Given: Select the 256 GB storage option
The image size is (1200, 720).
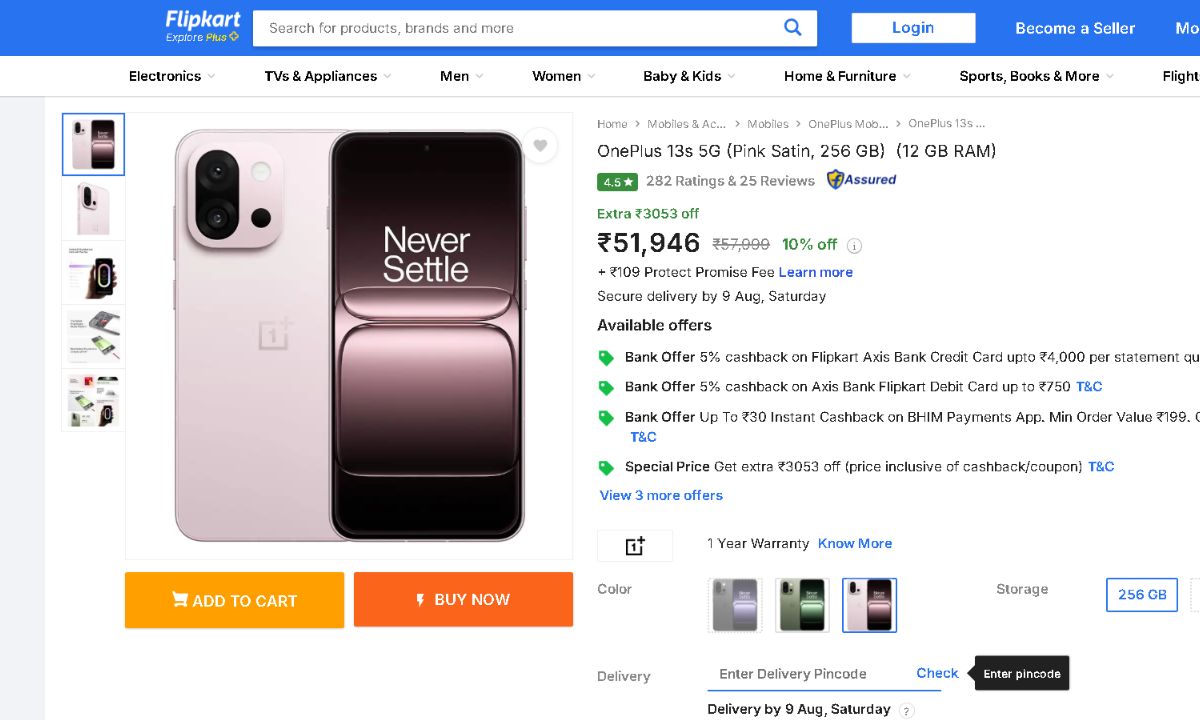Looking at the screenshot, I should pyautogui.click(x=1142, y=595).
